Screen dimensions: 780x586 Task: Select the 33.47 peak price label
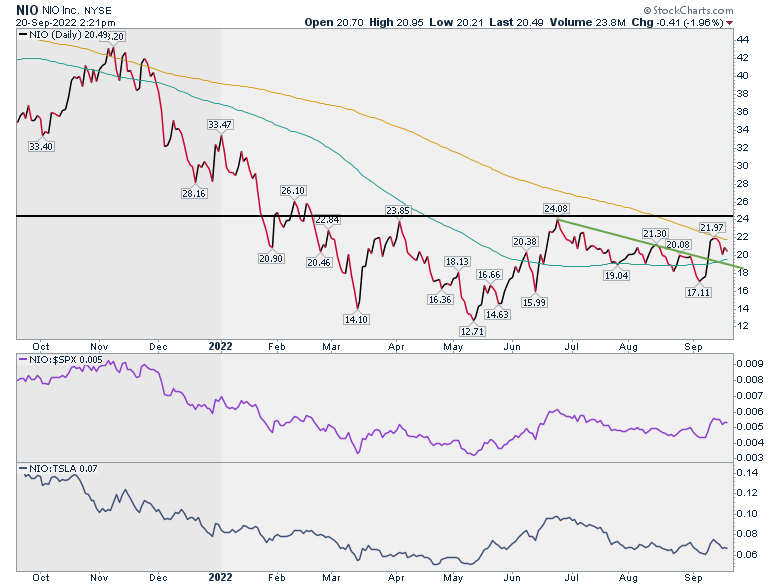220,124
